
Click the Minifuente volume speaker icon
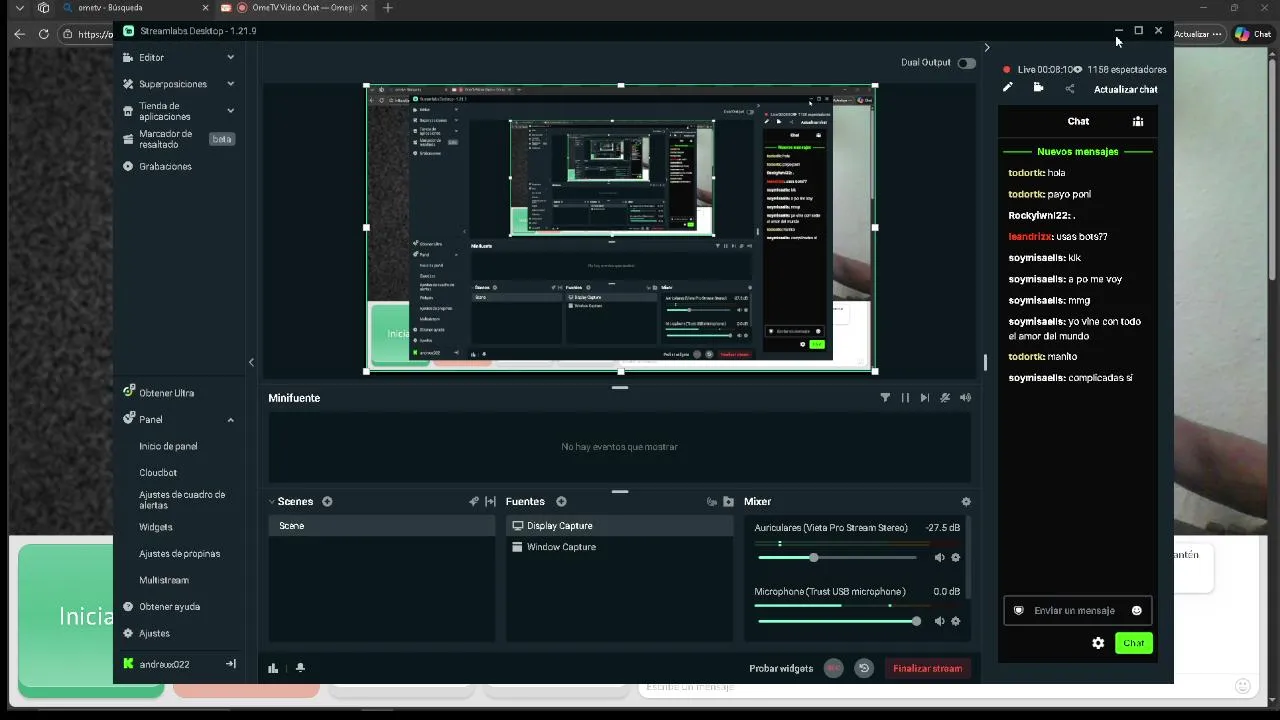pyautogui.click(x=965, y=398)
